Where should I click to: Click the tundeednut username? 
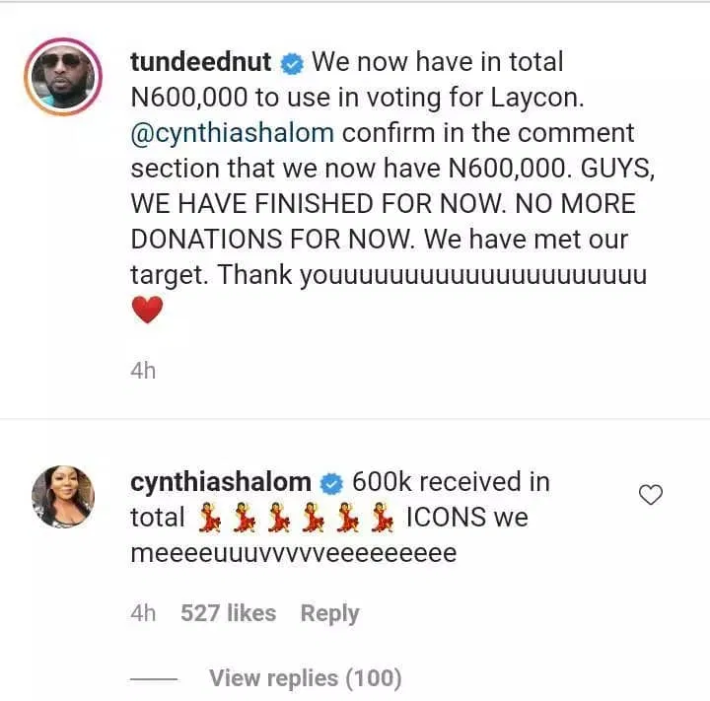201,62
